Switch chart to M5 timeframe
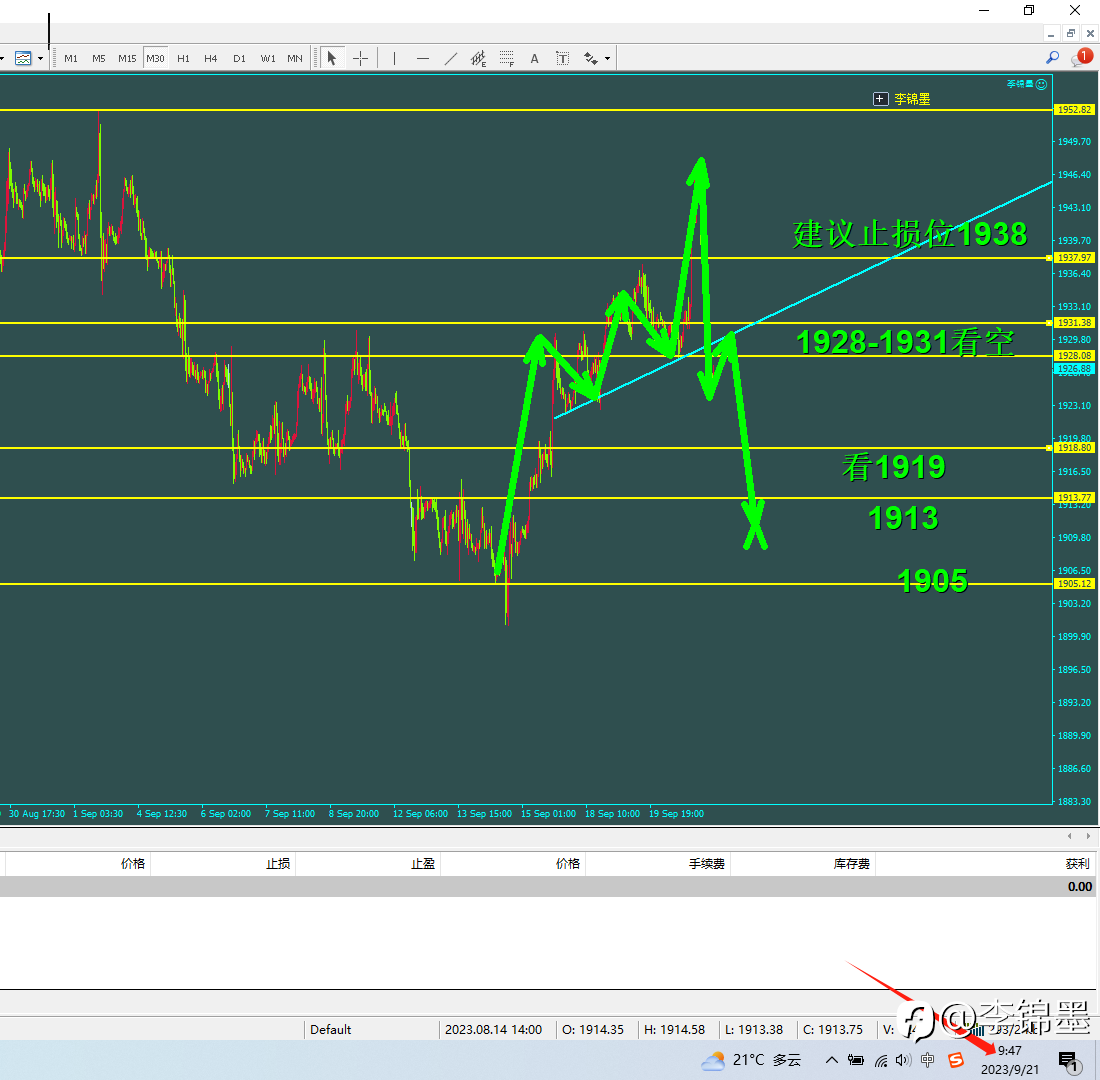1100x1080 pixels. click(x=99, y=58)
